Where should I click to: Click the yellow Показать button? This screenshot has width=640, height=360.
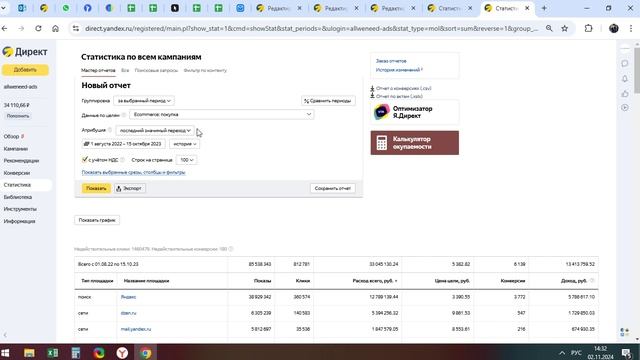pos(96,189)
